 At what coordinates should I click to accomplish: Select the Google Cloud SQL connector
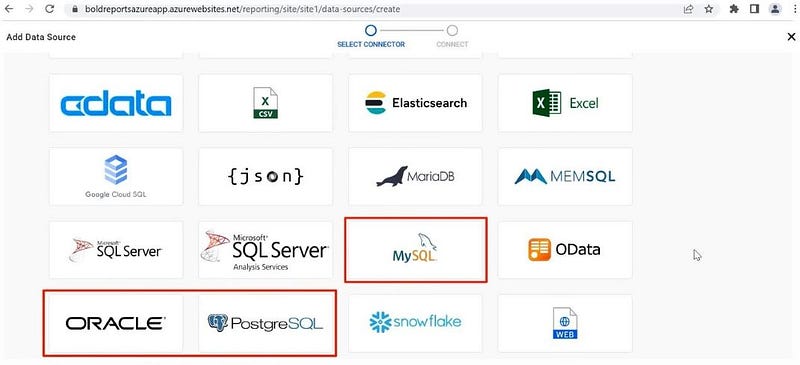point(116,177)
